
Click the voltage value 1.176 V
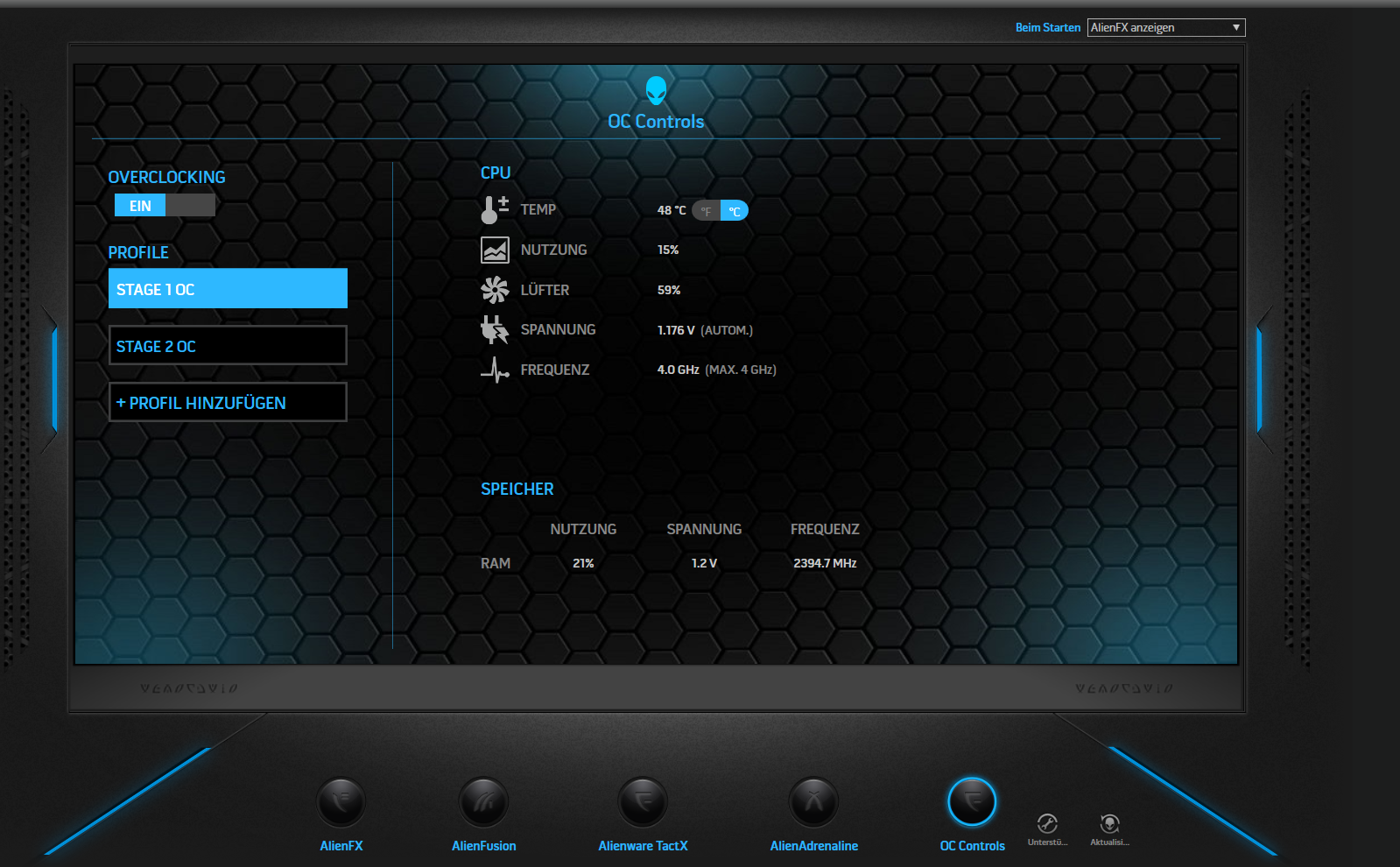(x=676, y=330)
